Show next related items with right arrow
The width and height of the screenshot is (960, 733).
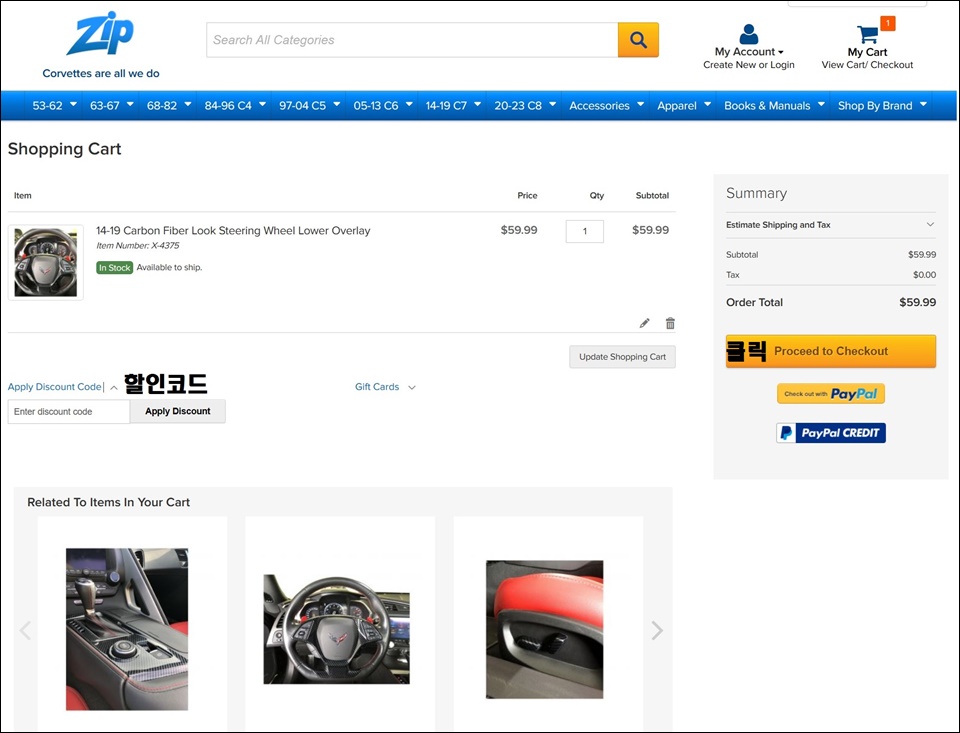coord(657,630)
